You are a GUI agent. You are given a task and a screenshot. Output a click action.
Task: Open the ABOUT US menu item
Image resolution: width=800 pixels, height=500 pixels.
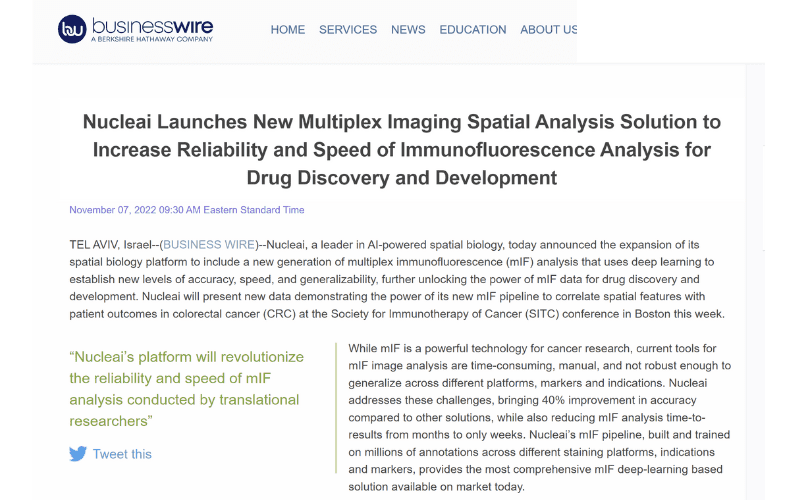tap(548, 30)
